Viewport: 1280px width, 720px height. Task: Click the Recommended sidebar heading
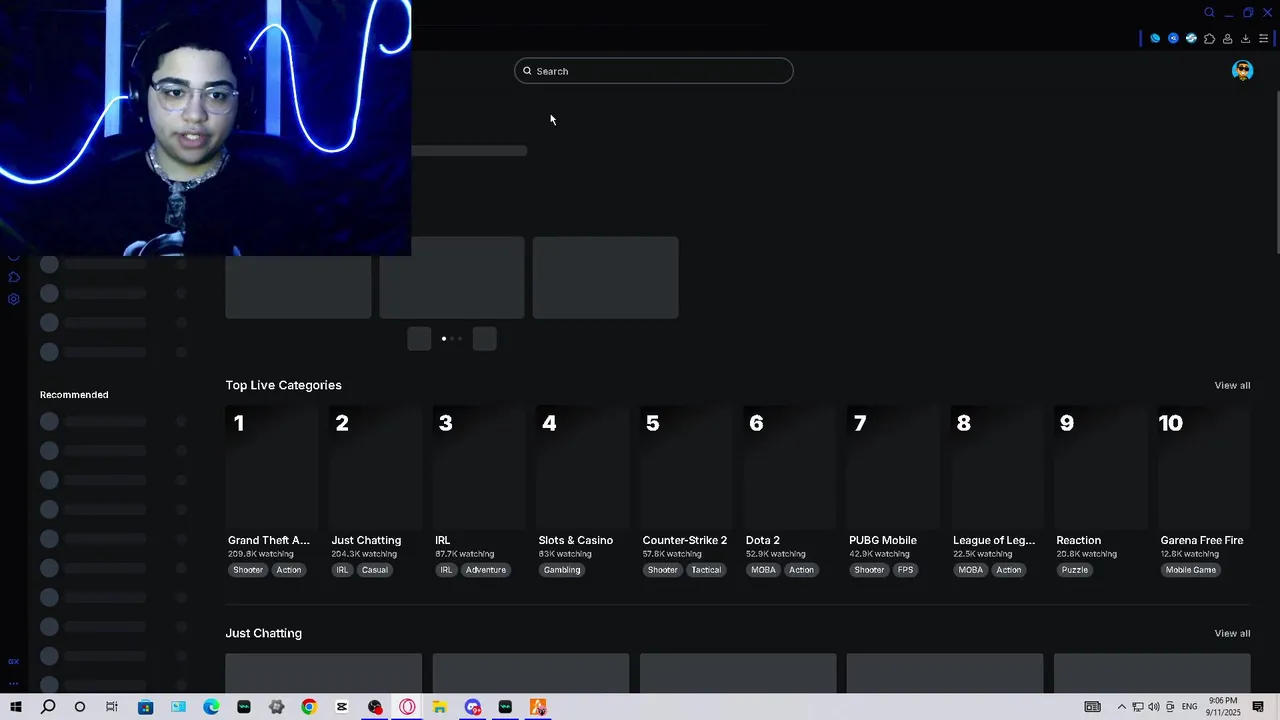[74, 395]
